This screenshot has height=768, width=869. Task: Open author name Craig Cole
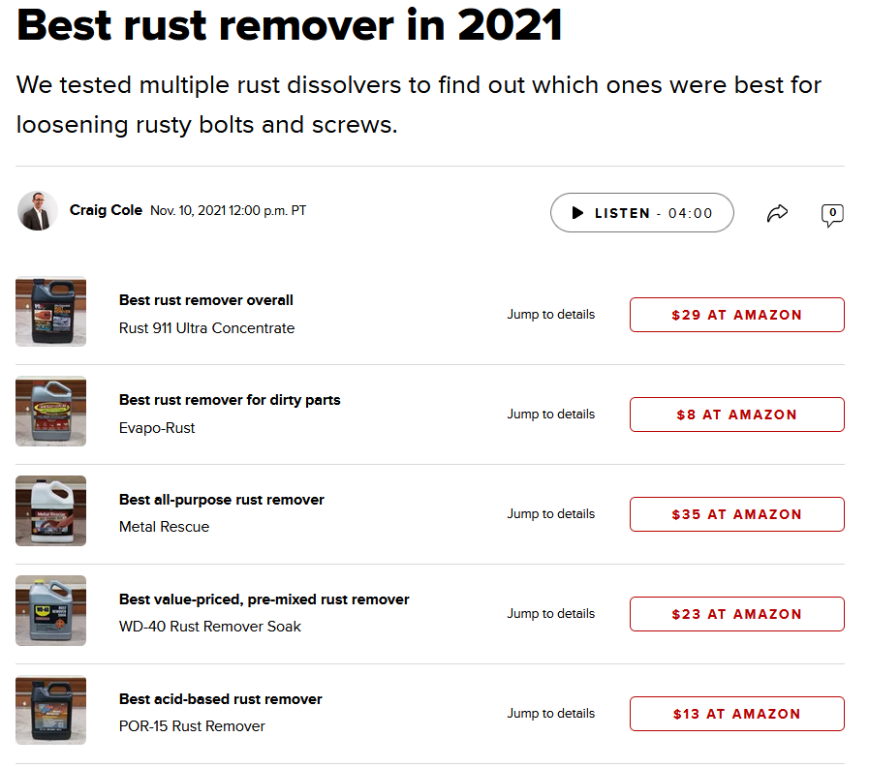106,211
